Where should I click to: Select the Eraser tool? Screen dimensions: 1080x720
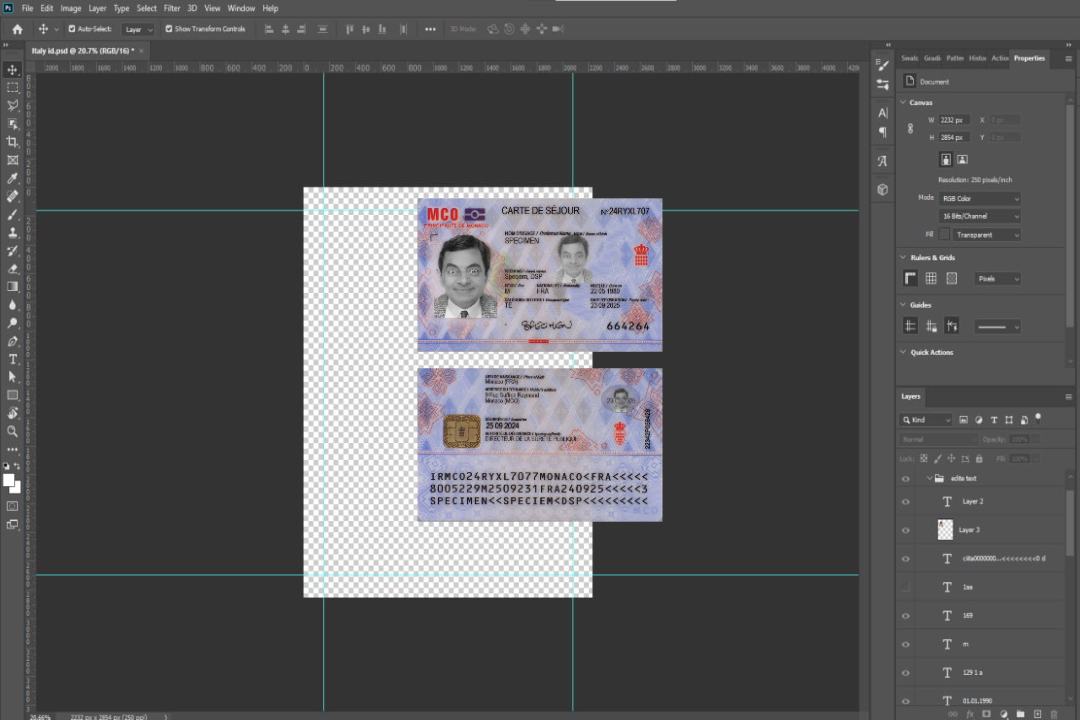[x=12, y=268]
